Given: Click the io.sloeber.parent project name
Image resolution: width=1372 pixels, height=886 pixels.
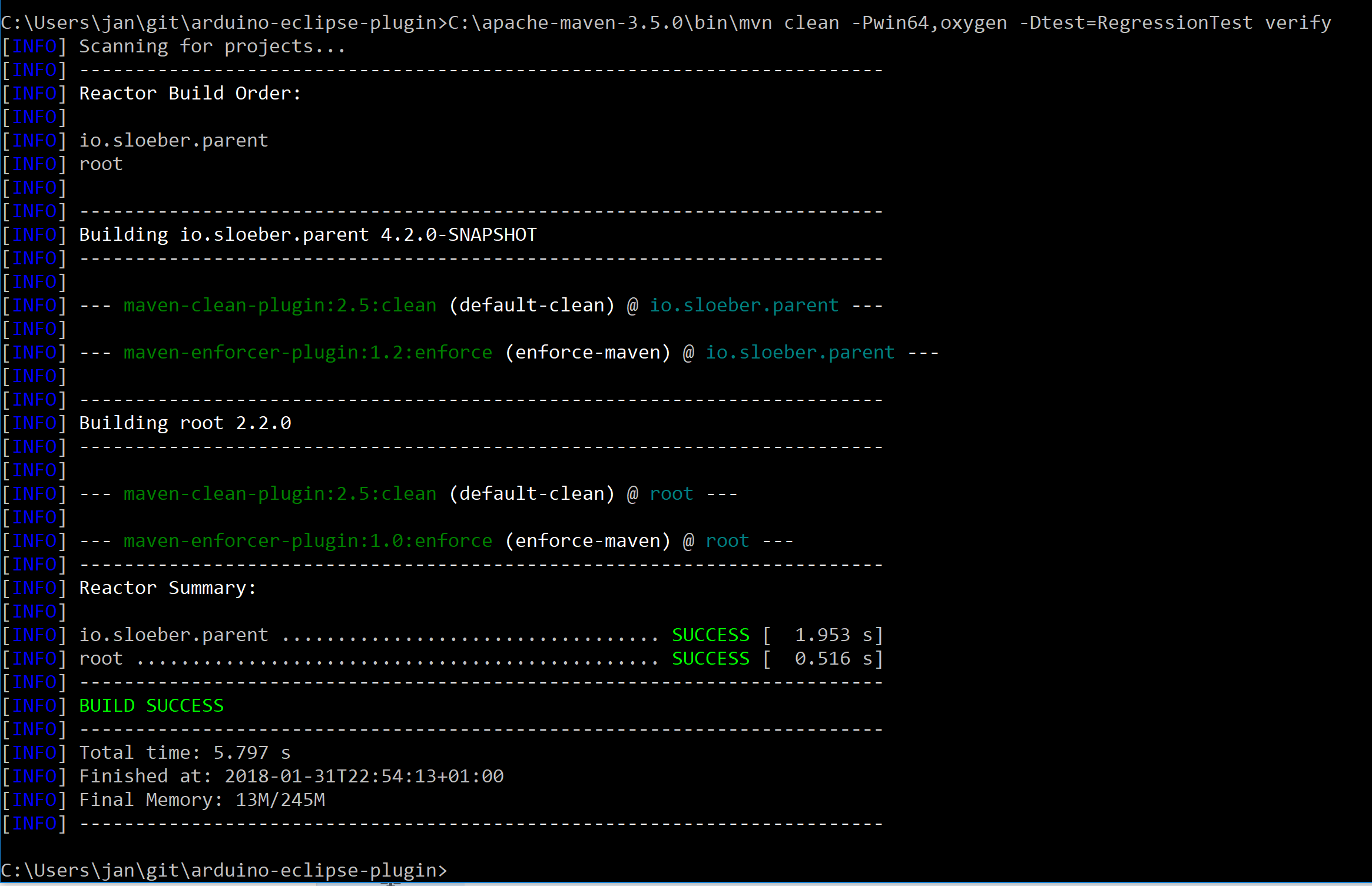Looking at the screenshot, I should (173, 140).
